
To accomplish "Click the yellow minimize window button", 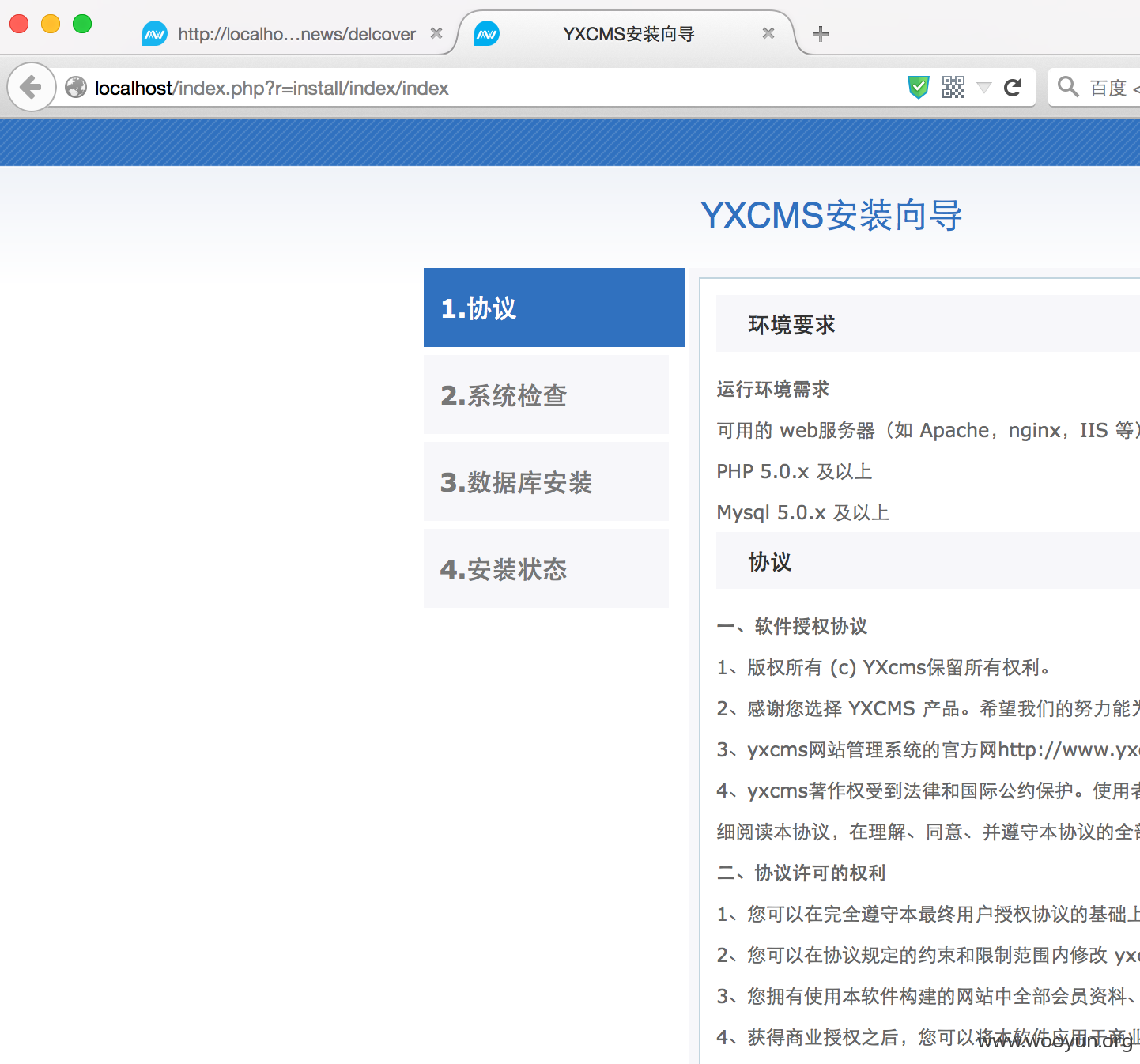I will (x=51, y=24).
